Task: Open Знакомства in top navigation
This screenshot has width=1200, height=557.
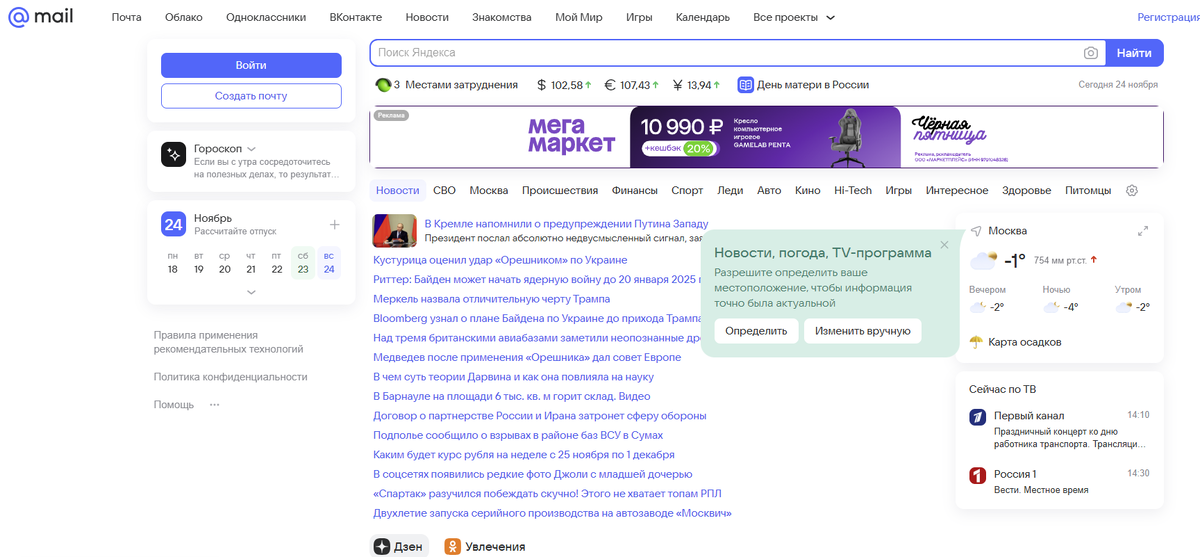Action: pyautogui.click(x=503, y=18)
